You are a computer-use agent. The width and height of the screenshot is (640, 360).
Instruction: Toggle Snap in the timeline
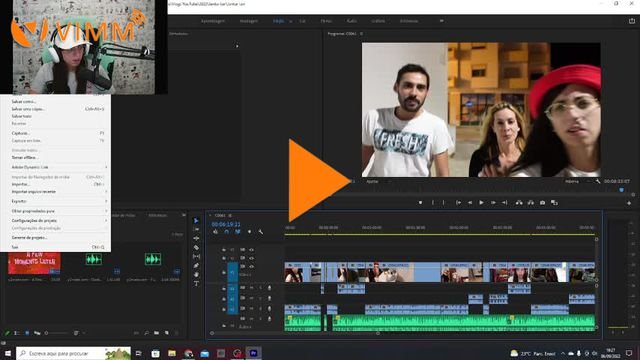[x=227, y=232]
